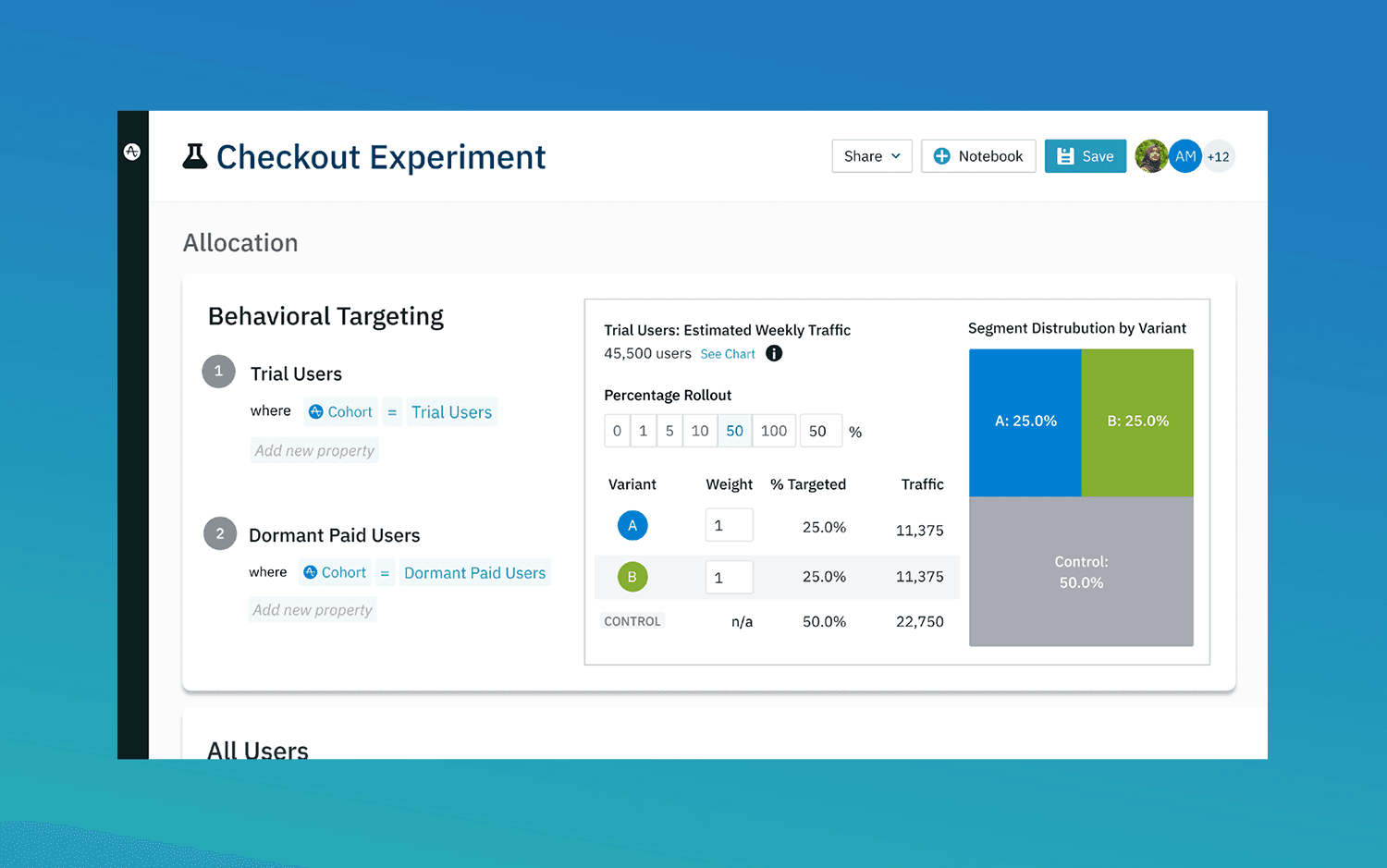Click the +12 collaborators badge
1387x868 pixels.
1219,155
